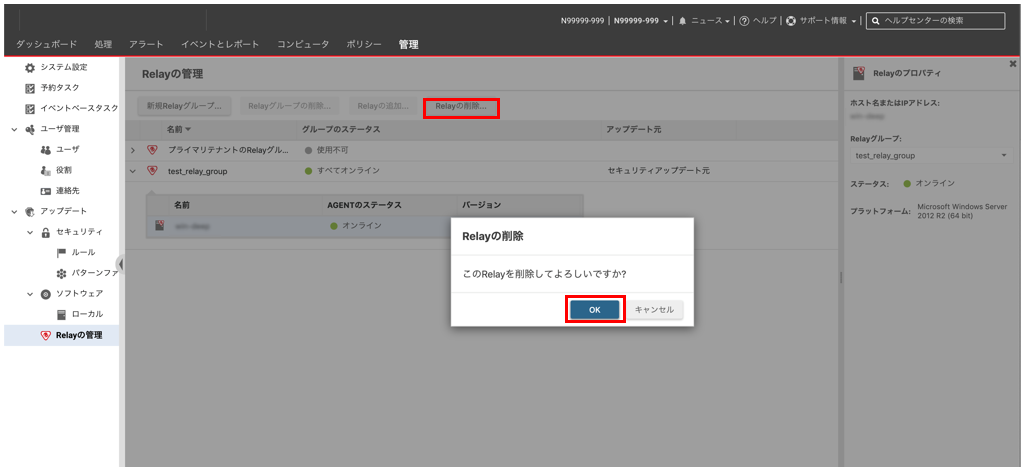The height and width of the screenshot is (473, 1031).
Task: Open the アラート tab
Action: [x=146, y=44]
